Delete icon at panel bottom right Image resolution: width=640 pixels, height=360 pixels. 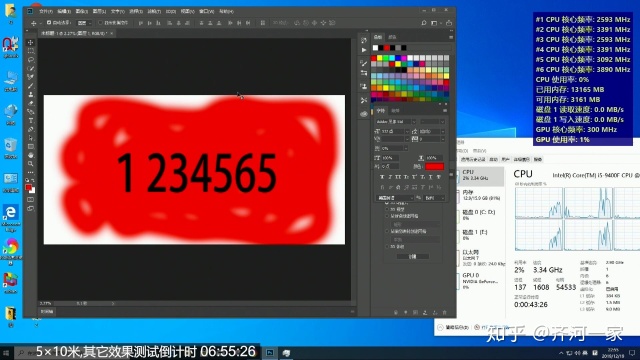pyautogui.click(x=444, y=312)
